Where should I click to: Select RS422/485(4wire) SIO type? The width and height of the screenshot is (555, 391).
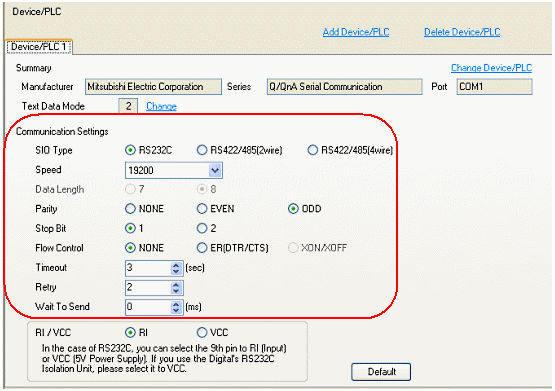click(313, 150)
